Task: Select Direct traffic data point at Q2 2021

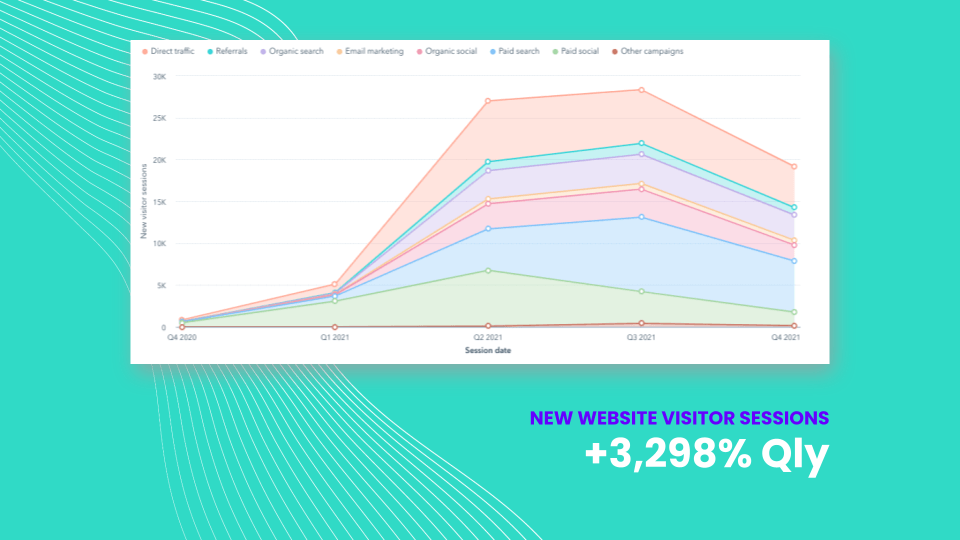Action: click(488, 101)
